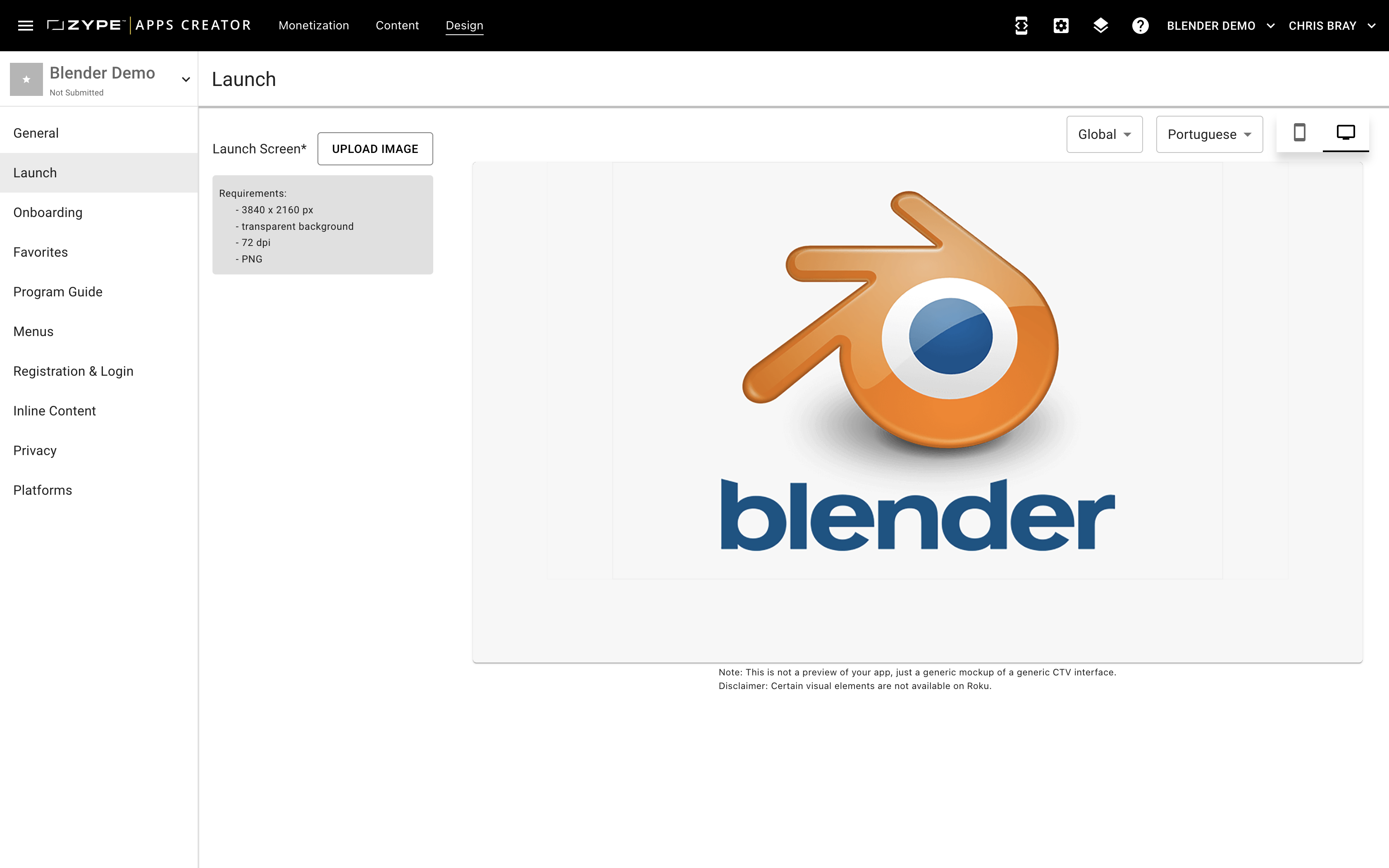Open the Design top menu
Image resolution: width=1389 pixels, height=868 pixels.
(464, 25)
